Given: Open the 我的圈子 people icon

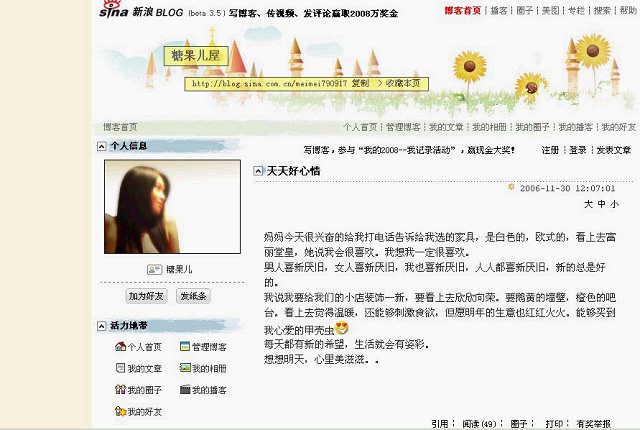Looking at the screenshot, I should pos(120,389).
